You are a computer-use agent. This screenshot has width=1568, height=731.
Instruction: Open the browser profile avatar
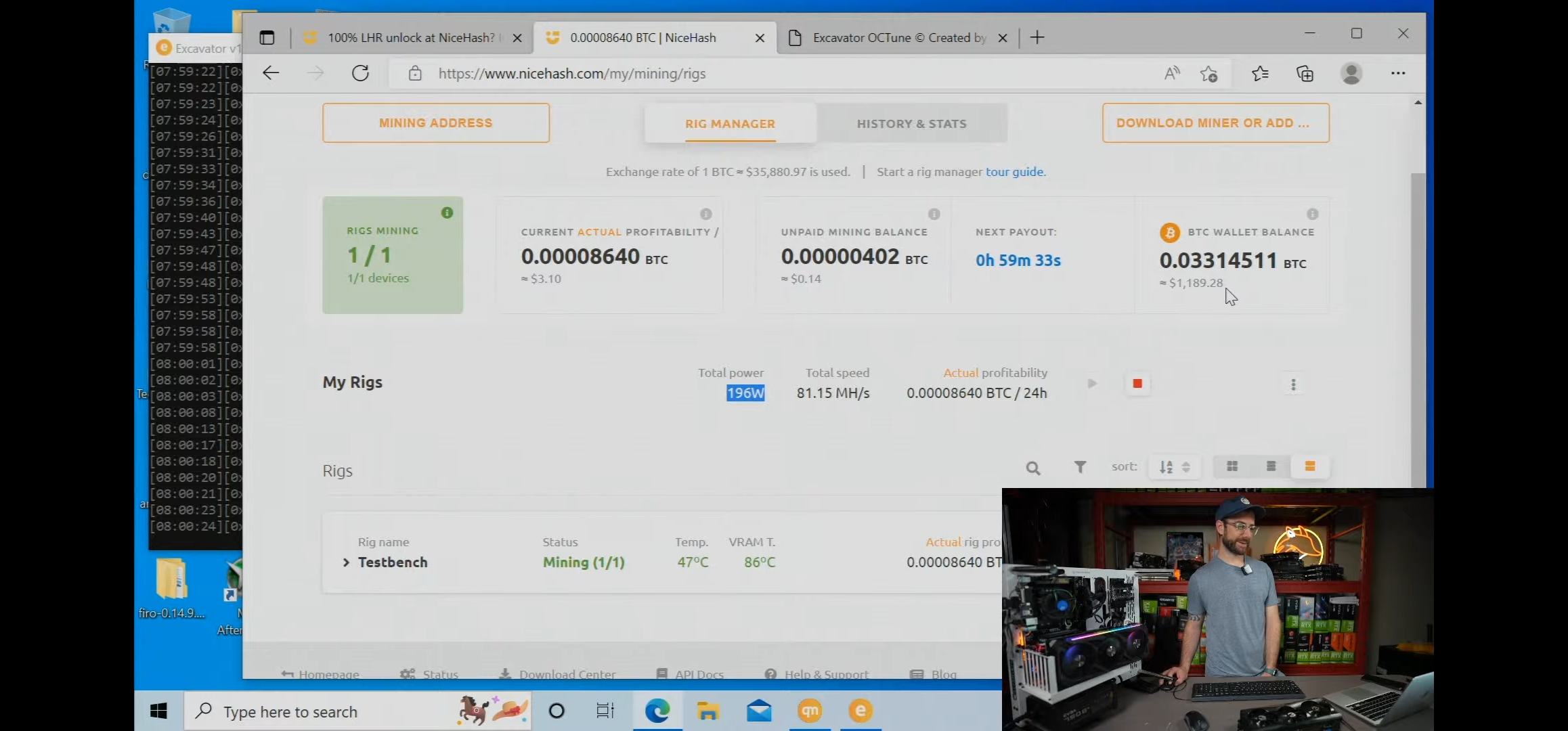[1351, 73]
